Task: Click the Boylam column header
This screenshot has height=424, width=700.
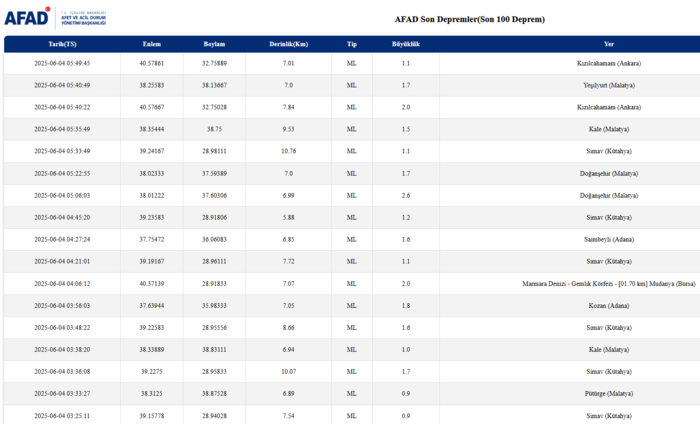Action: (x=214, y=44)
